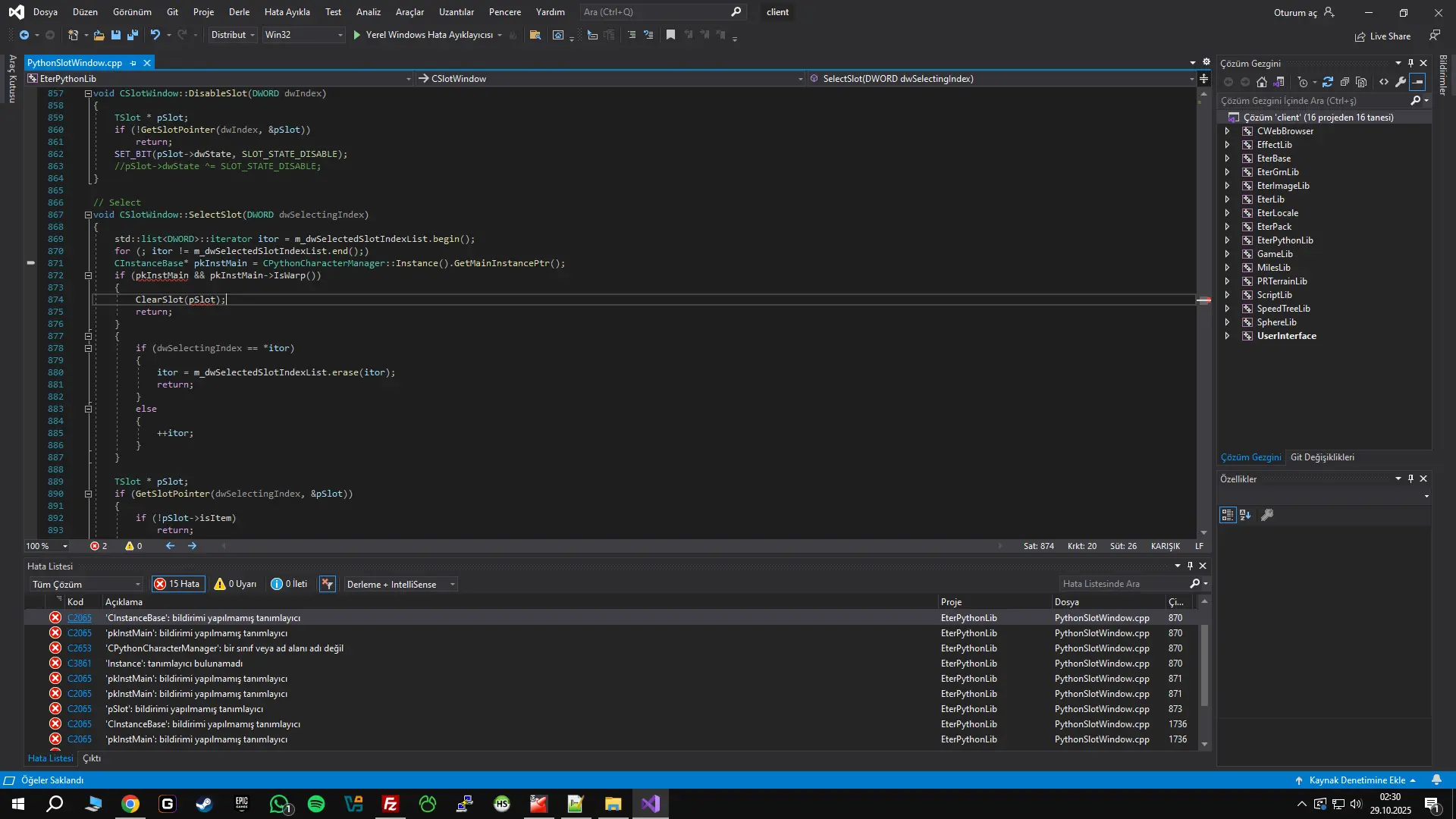
Task: Click the bookmark toggle icon in toolbar
Action: coord(670,35)
